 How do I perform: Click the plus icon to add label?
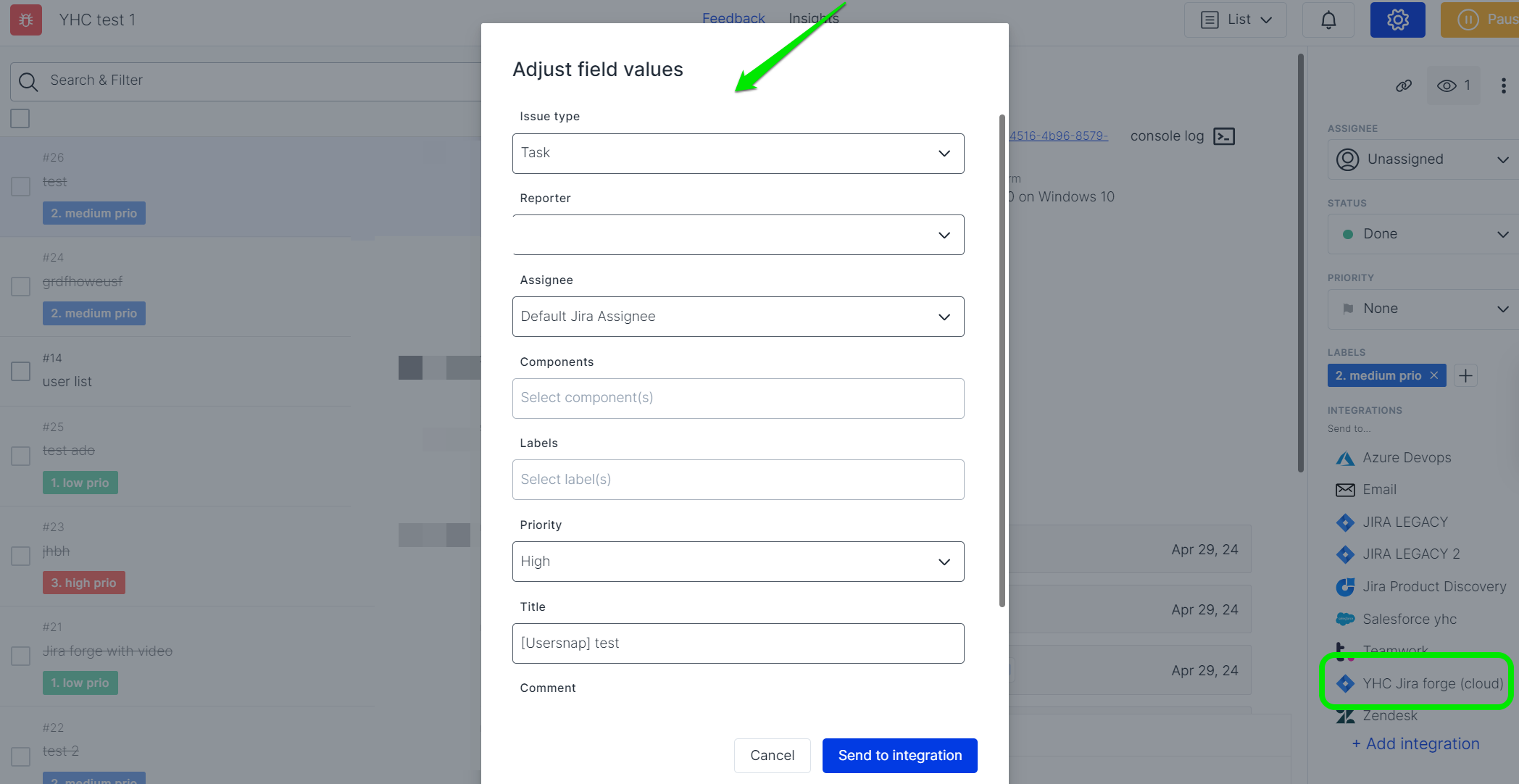1465,375
